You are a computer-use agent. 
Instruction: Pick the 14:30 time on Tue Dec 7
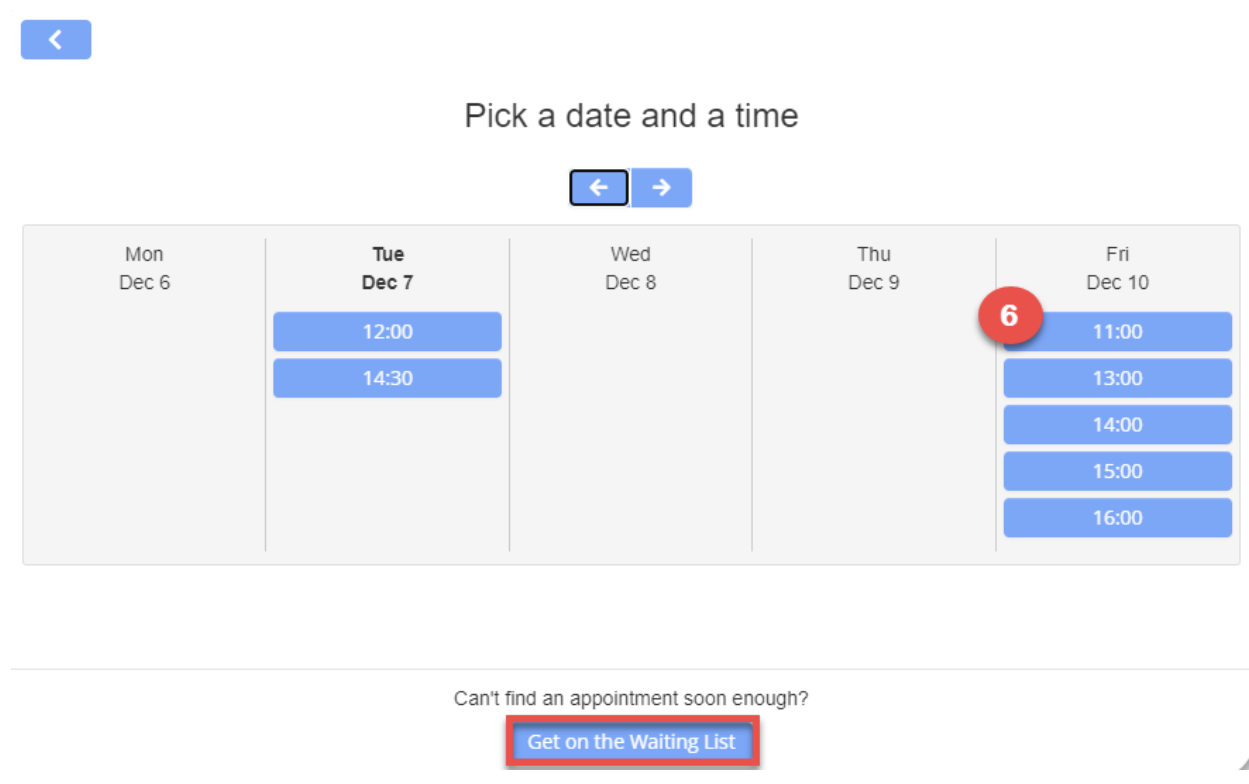387,378
